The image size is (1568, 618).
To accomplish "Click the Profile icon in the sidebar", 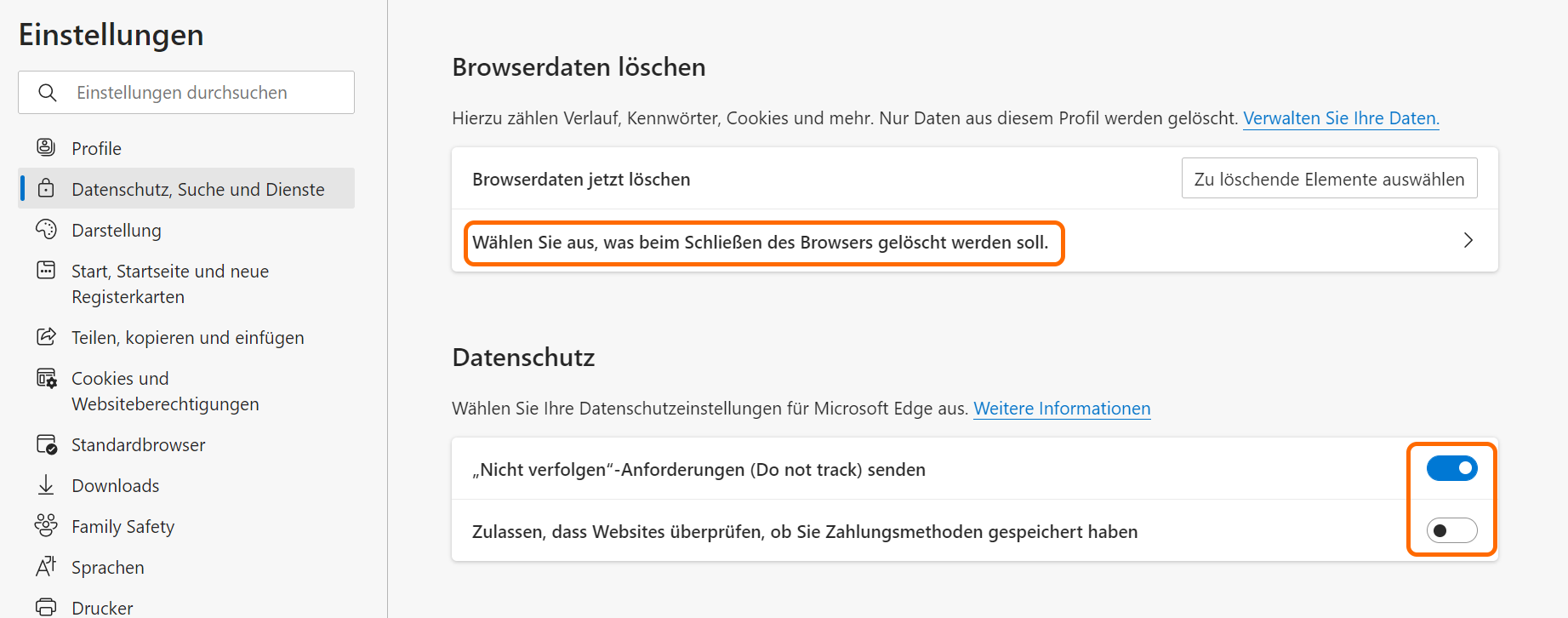I will 46,148.
